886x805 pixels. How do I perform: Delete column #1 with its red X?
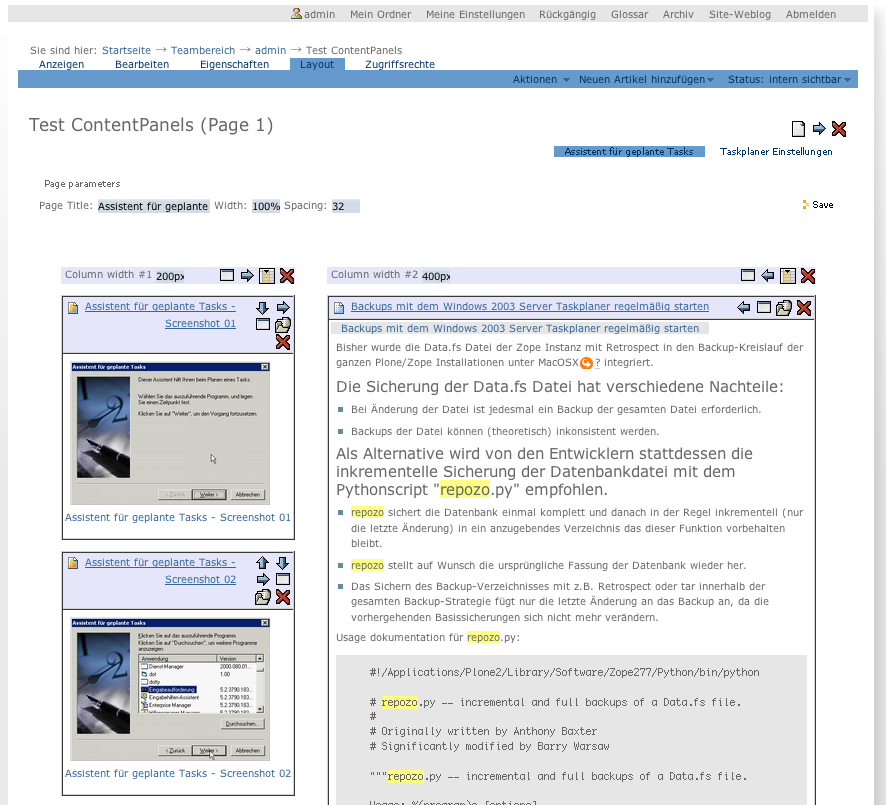pos(287,276)
